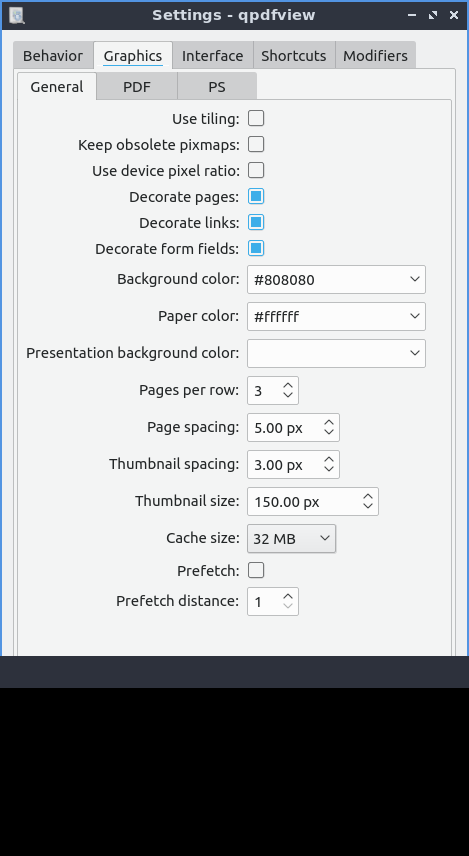The image size is (469, 856).
Task: Click the qpdfview app icon in title bar
Action: pyautogui.click(x=17, y=15)
